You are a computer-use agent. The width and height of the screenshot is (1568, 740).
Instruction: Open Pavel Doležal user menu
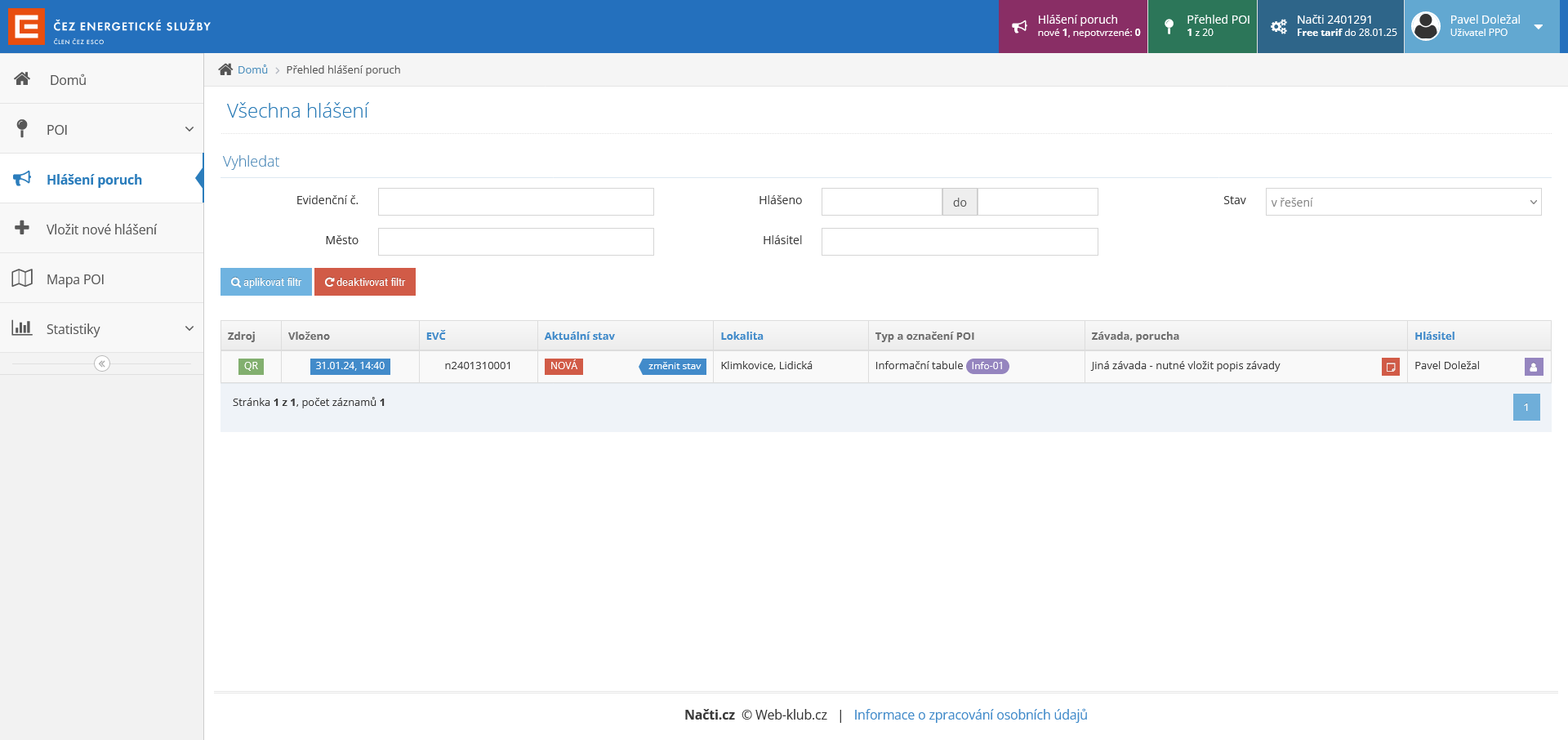pyautogui.click(x=1481, y=26)
